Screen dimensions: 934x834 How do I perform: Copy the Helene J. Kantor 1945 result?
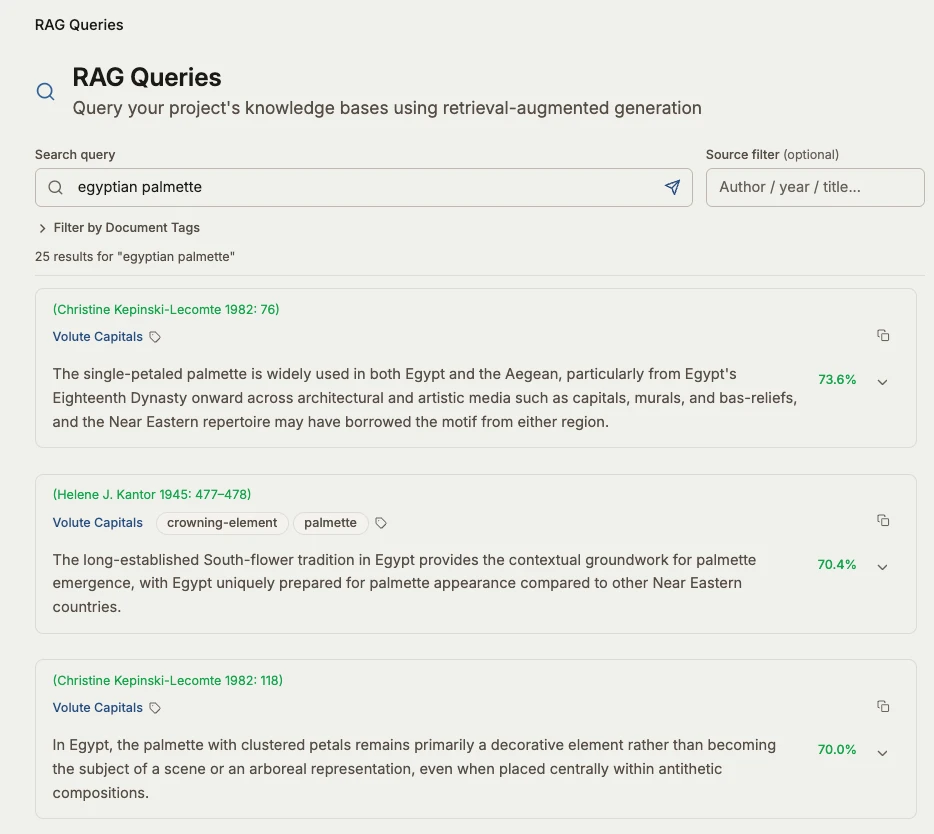click(x=883, y=521)
